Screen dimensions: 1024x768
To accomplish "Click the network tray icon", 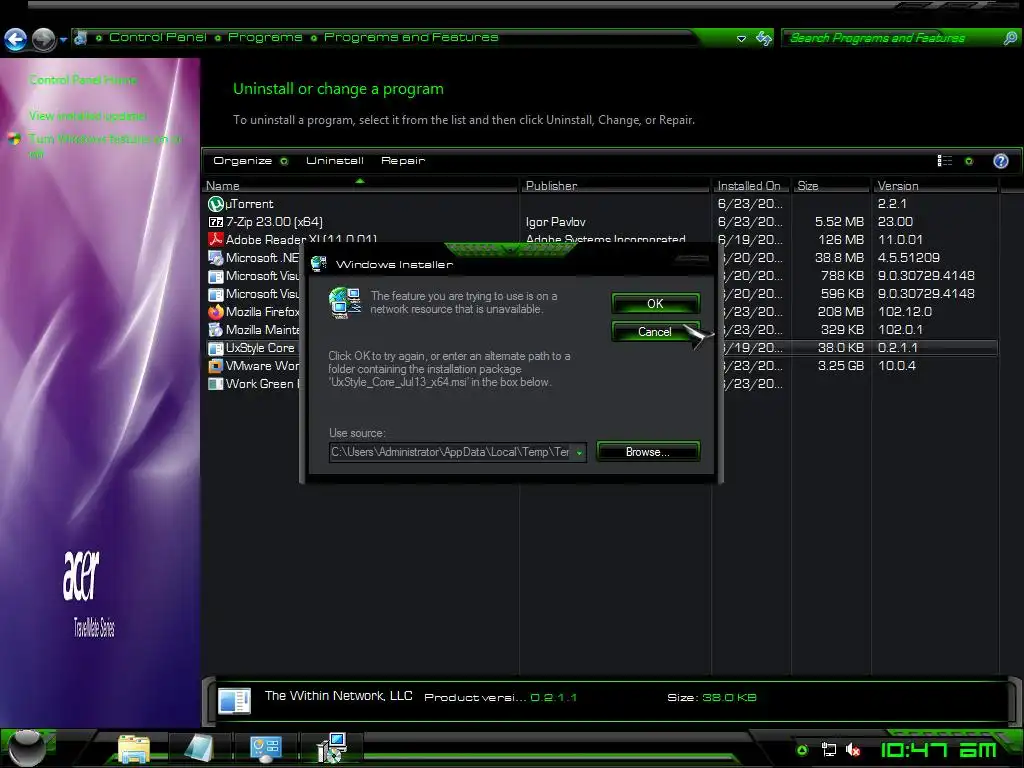I will click(x=829, y=750).
